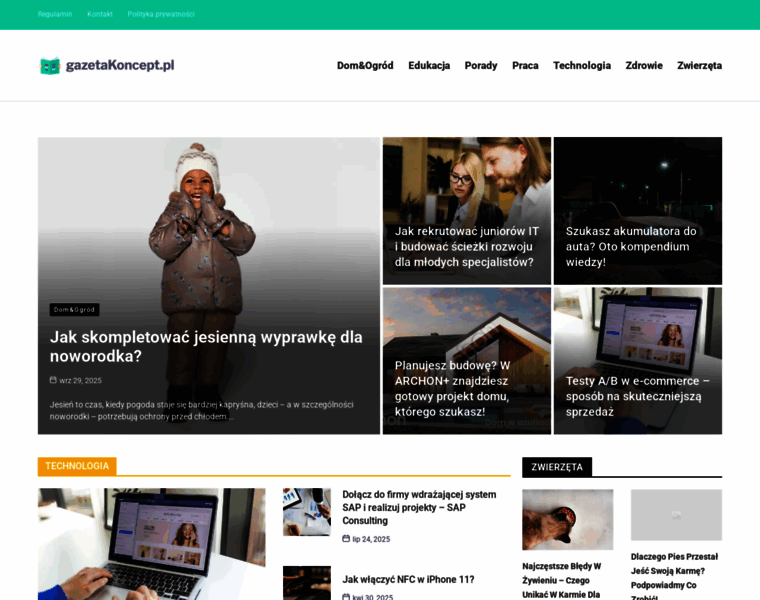Open the Zdrowie category
The height and width of the screenshot is (600, 760).
click(x=644, y=65)
